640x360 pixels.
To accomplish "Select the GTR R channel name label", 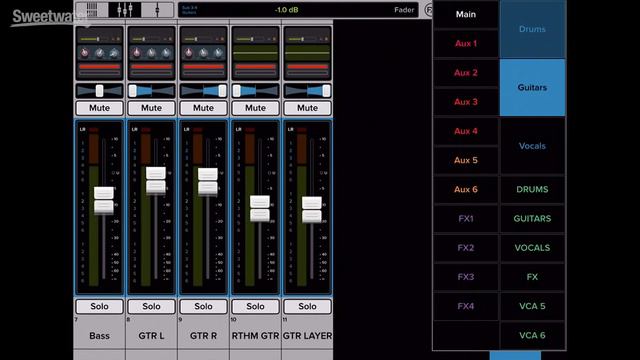I will (203, 336).
